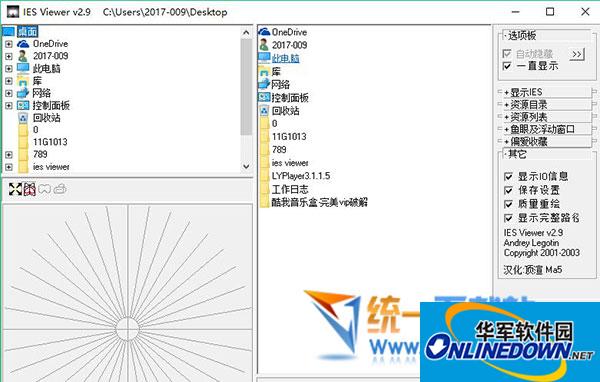Select folder 789 in the file list
600x382 pixels.
point(279,150)
